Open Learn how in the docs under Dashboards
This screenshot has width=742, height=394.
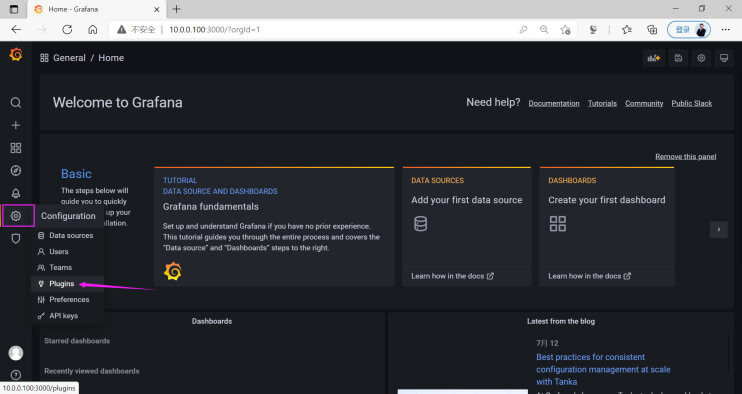589,276
